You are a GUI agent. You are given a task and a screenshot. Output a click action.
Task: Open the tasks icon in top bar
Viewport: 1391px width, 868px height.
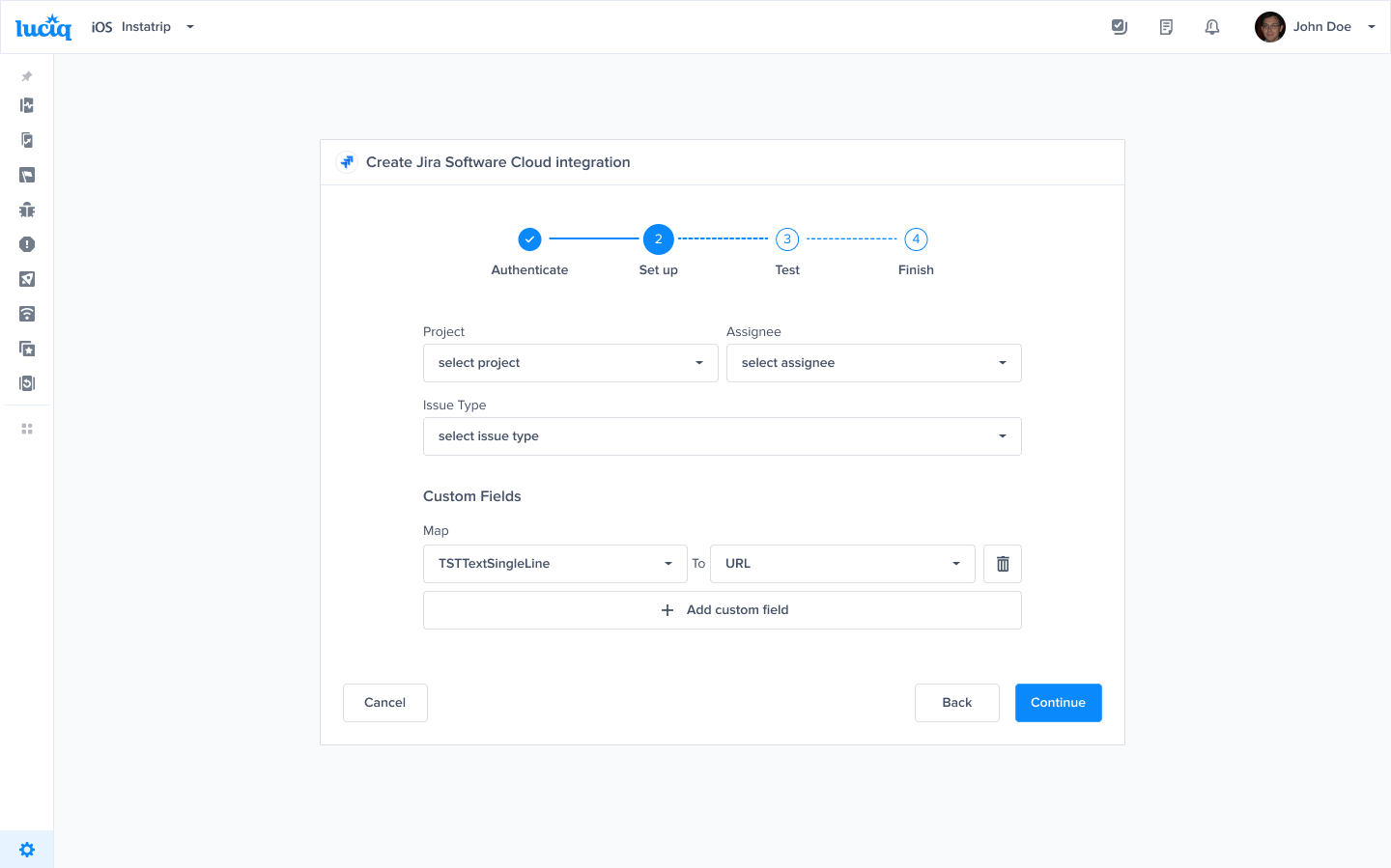coord(1120,26)
